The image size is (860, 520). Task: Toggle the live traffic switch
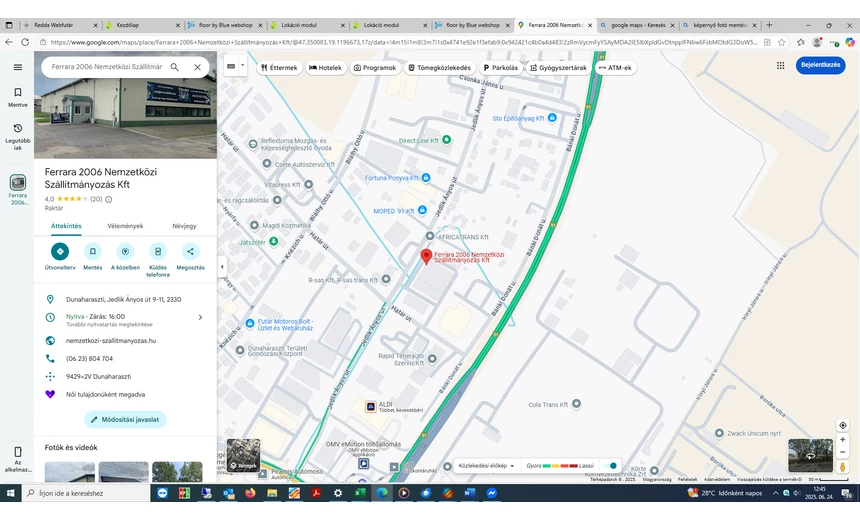(610, 466)
